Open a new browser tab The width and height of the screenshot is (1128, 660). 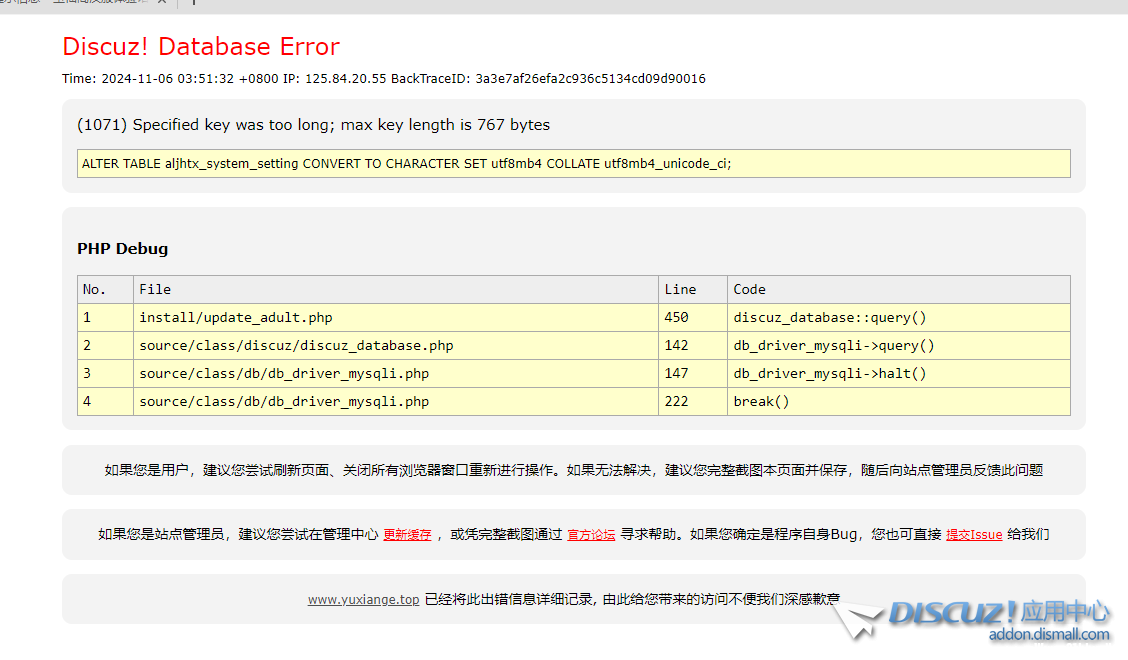point(193,2)
